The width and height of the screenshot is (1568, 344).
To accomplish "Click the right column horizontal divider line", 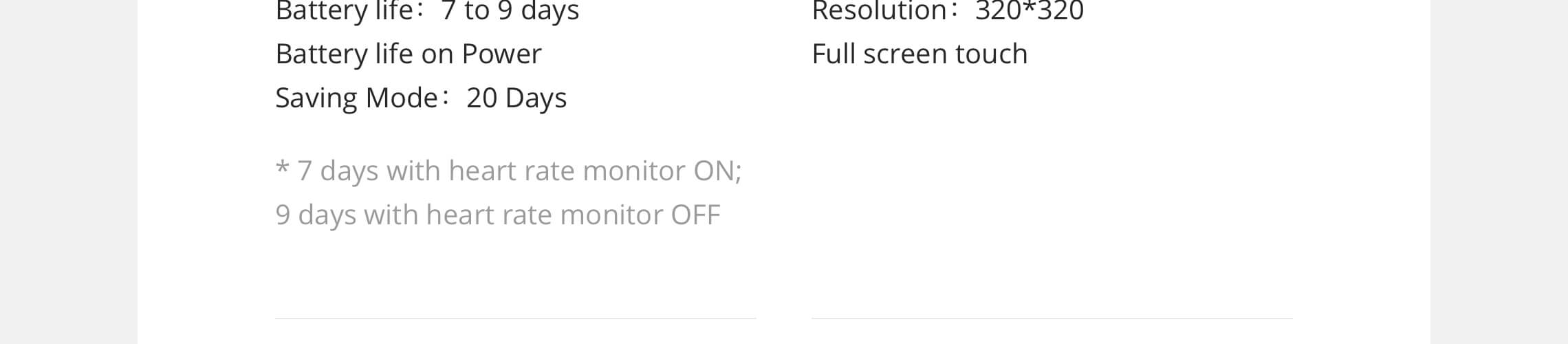I will pos(1052,319).
